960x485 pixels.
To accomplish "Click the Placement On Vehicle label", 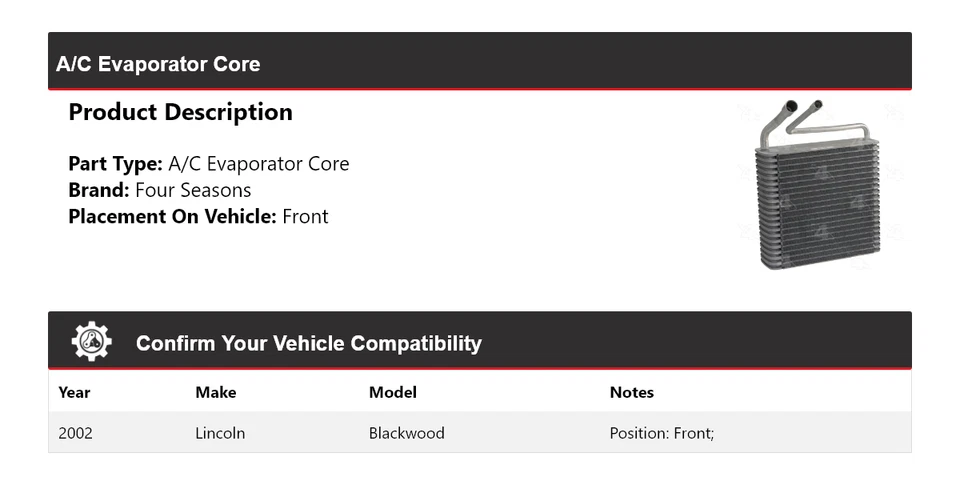I will (172, 216).
